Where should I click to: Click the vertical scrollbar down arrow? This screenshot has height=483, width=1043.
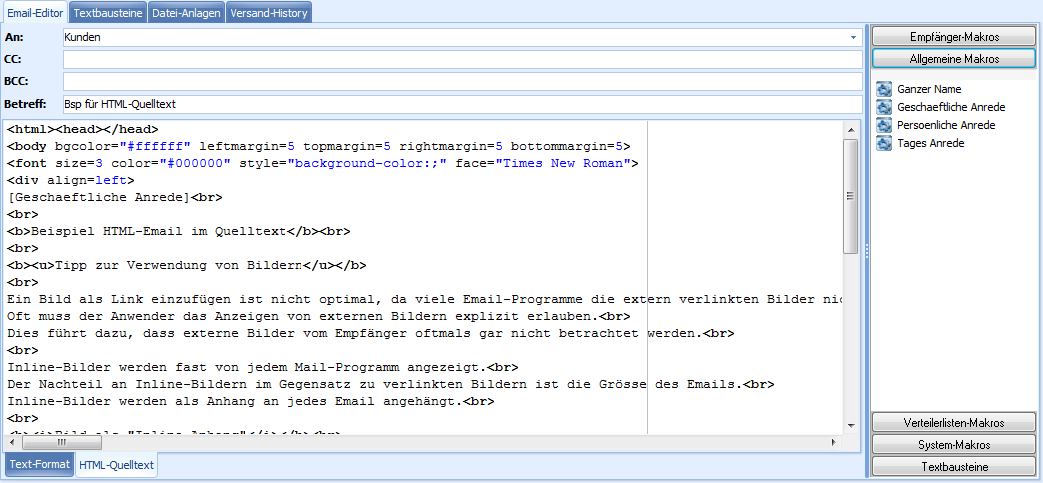[x=850, y=425]
